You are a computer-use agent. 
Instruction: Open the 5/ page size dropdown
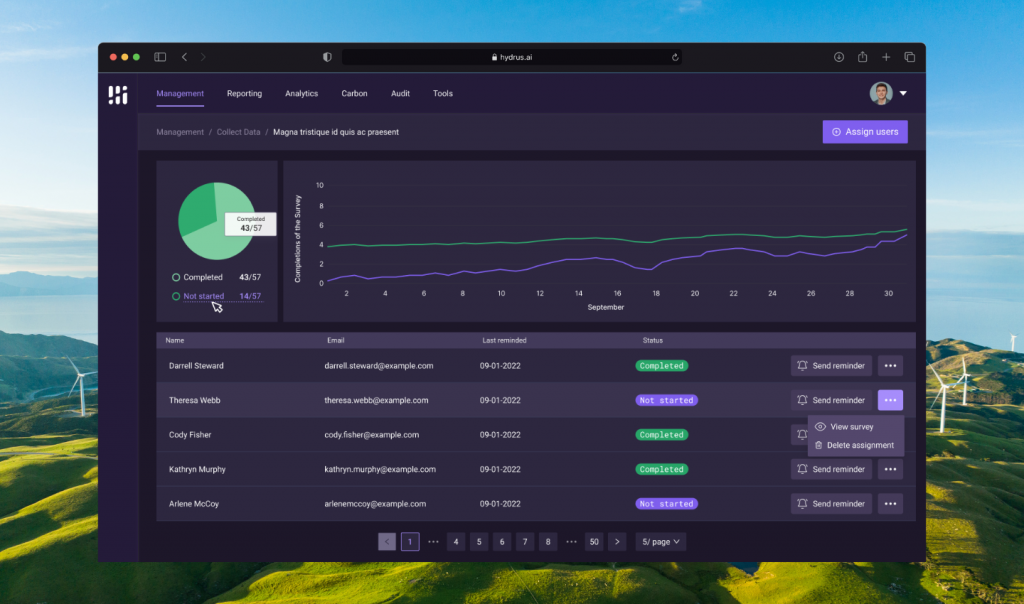pyautogui.click(x=660, y=541)
